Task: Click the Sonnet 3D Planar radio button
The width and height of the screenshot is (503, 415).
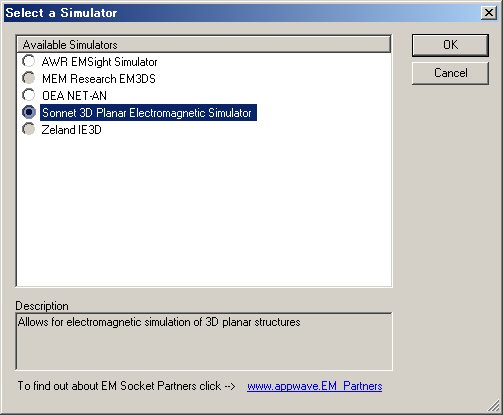Action: tap(29, 112)
